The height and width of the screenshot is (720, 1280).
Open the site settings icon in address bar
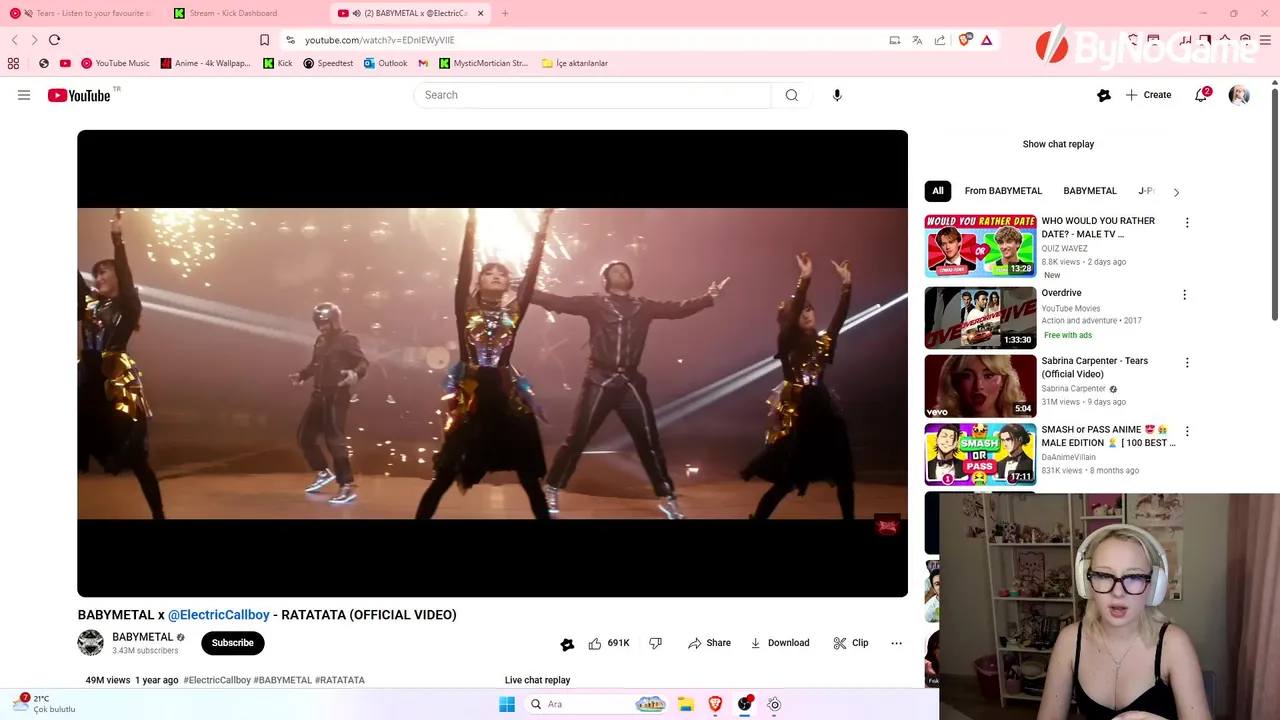click(290, 40)
